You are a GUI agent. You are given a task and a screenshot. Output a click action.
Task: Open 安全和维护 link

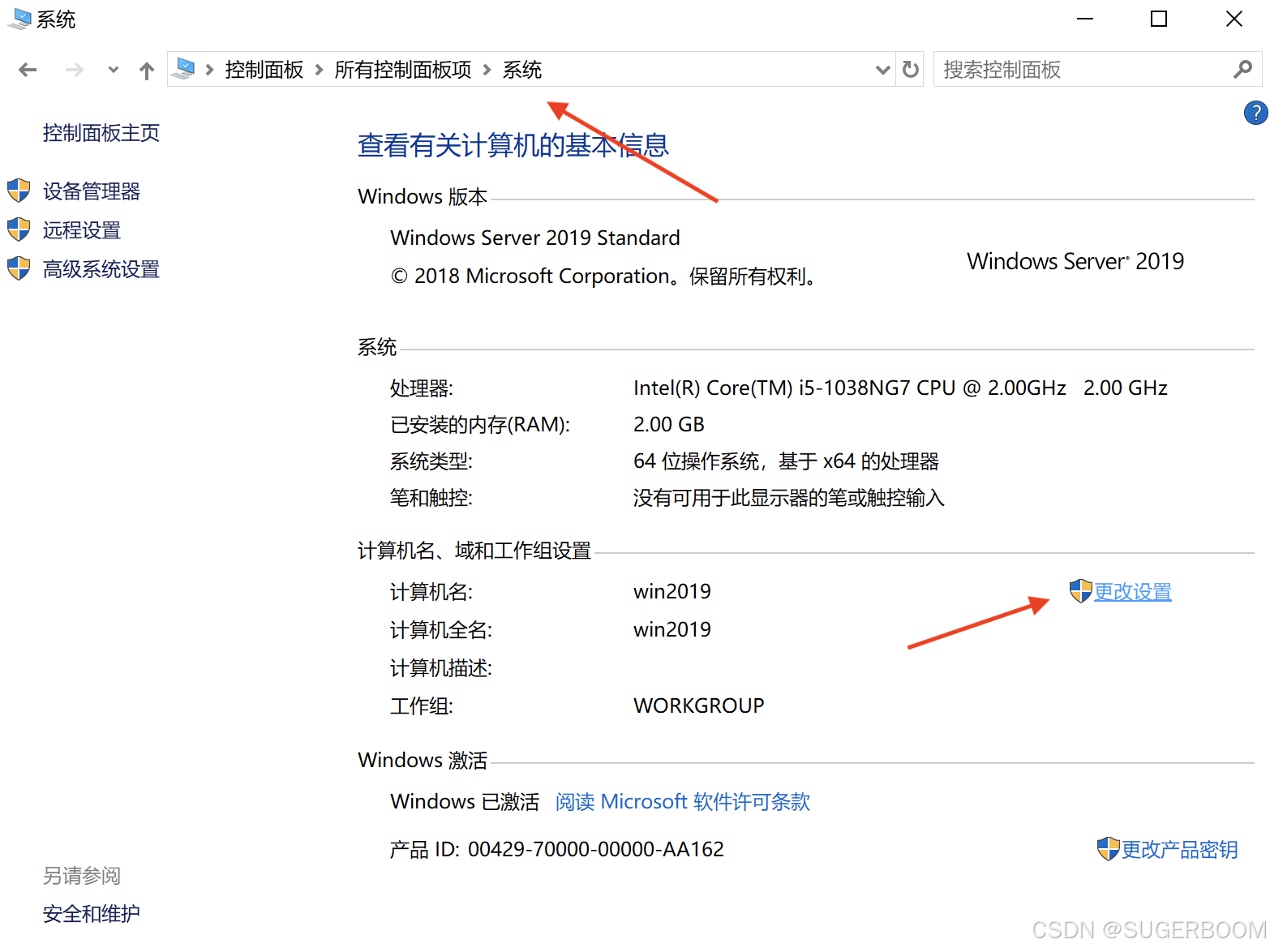(92, 914)
